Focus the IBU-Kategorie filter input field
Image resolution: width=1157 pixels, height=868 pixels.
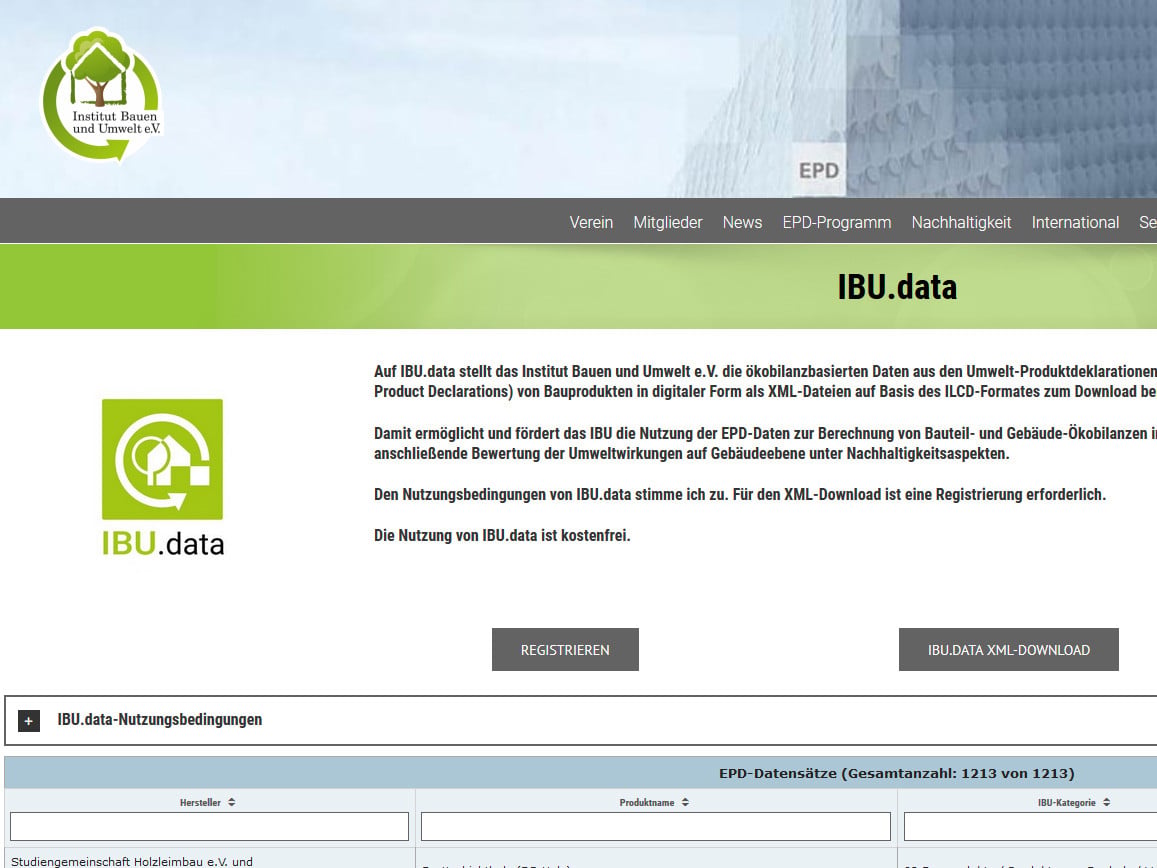click(x=1030, y=827)
